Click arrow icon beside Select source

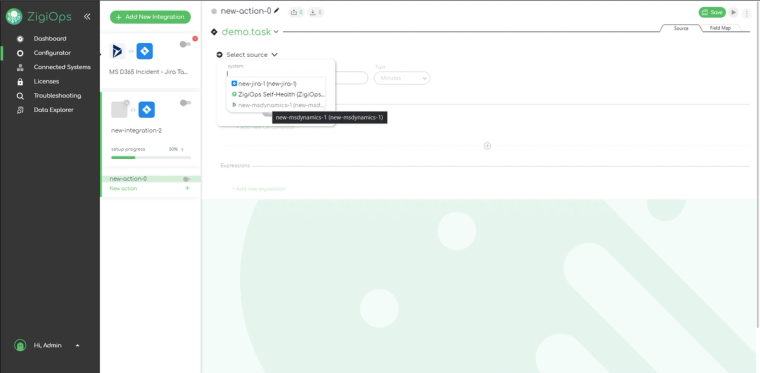pyautogui.click(x=220, y=55)
